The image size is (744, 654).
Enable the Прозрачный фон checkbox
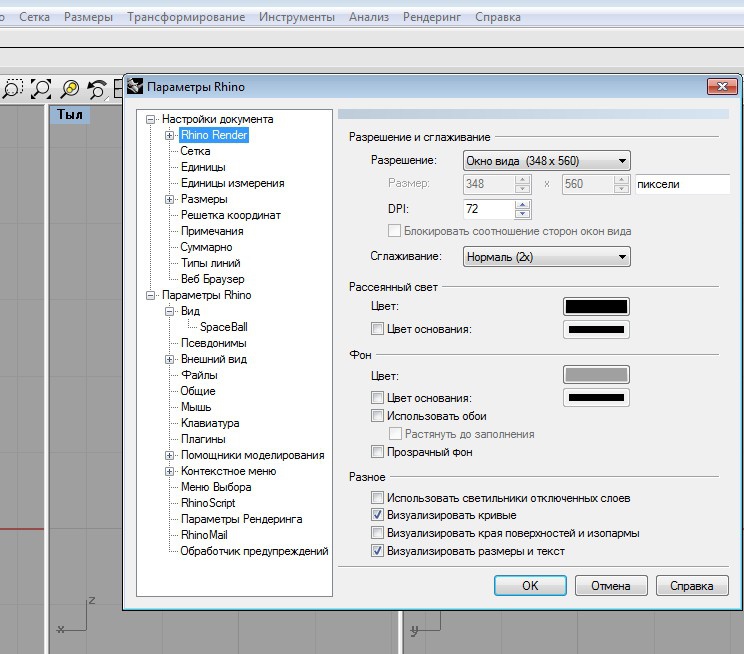point(378,452)
